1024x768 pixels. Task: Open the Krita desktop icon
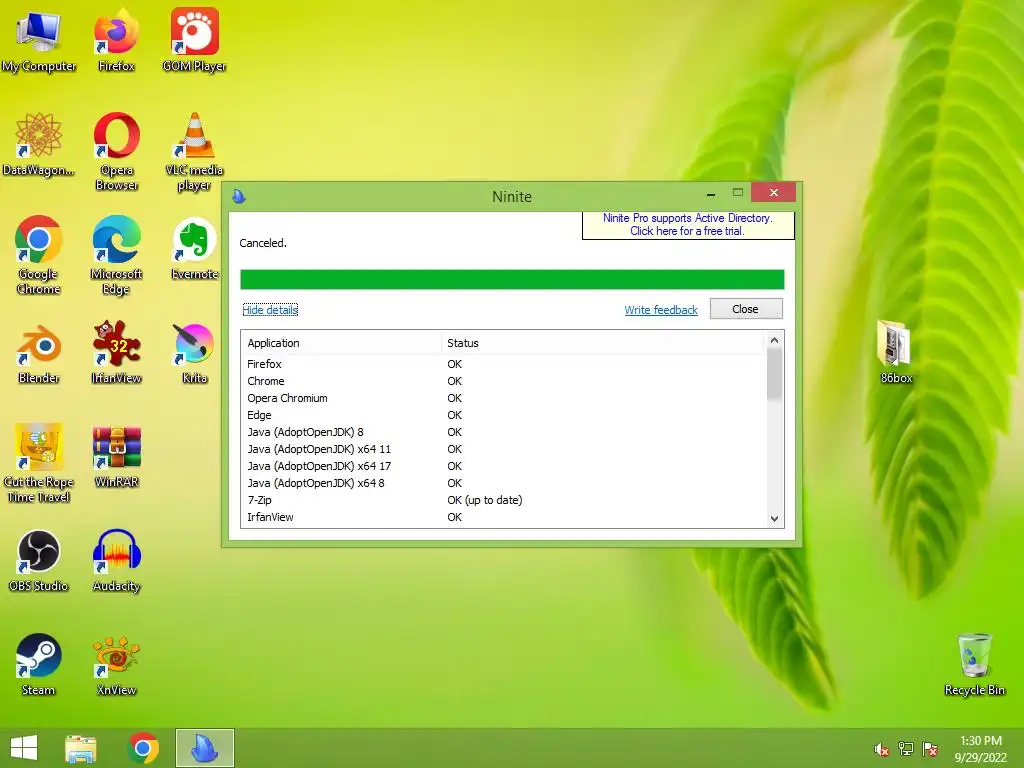pyautogui.click(x=194, y=353)
